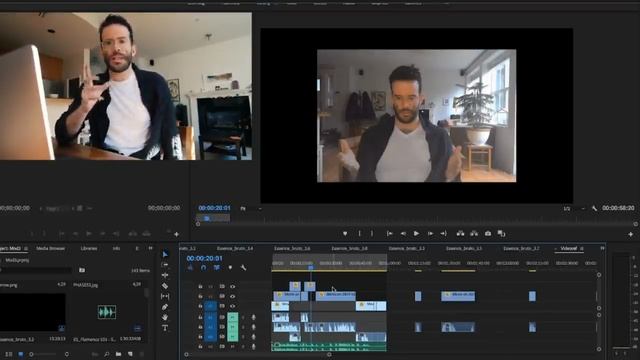
Task: Switch to the Libraries tab
Action: (89, 248)
